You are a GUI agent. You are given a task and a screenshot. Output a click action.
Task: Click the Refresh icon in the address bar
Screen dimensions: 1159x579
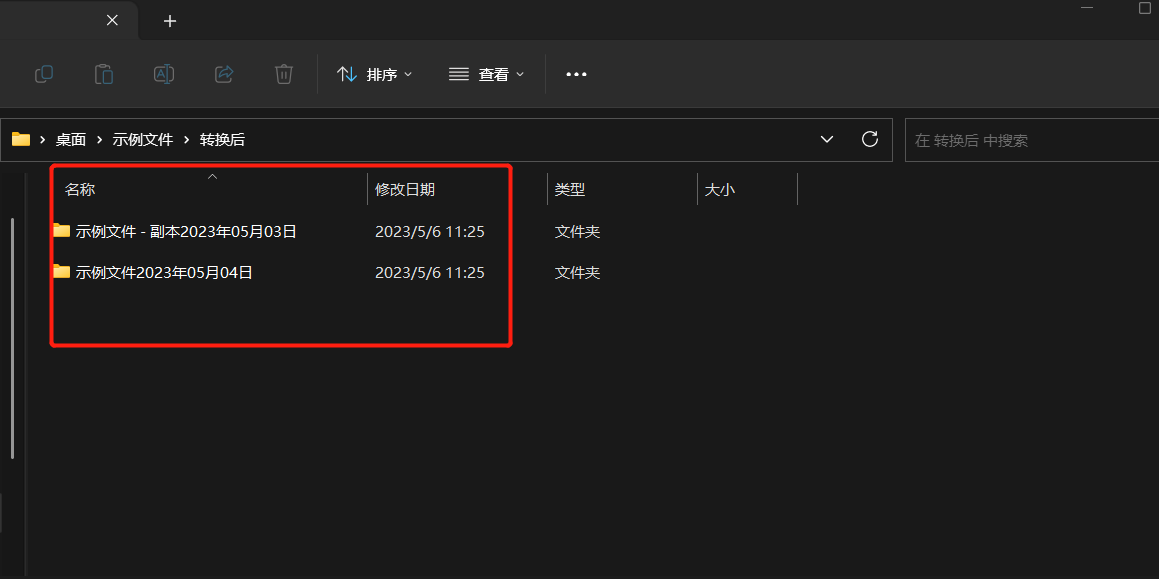869,139
